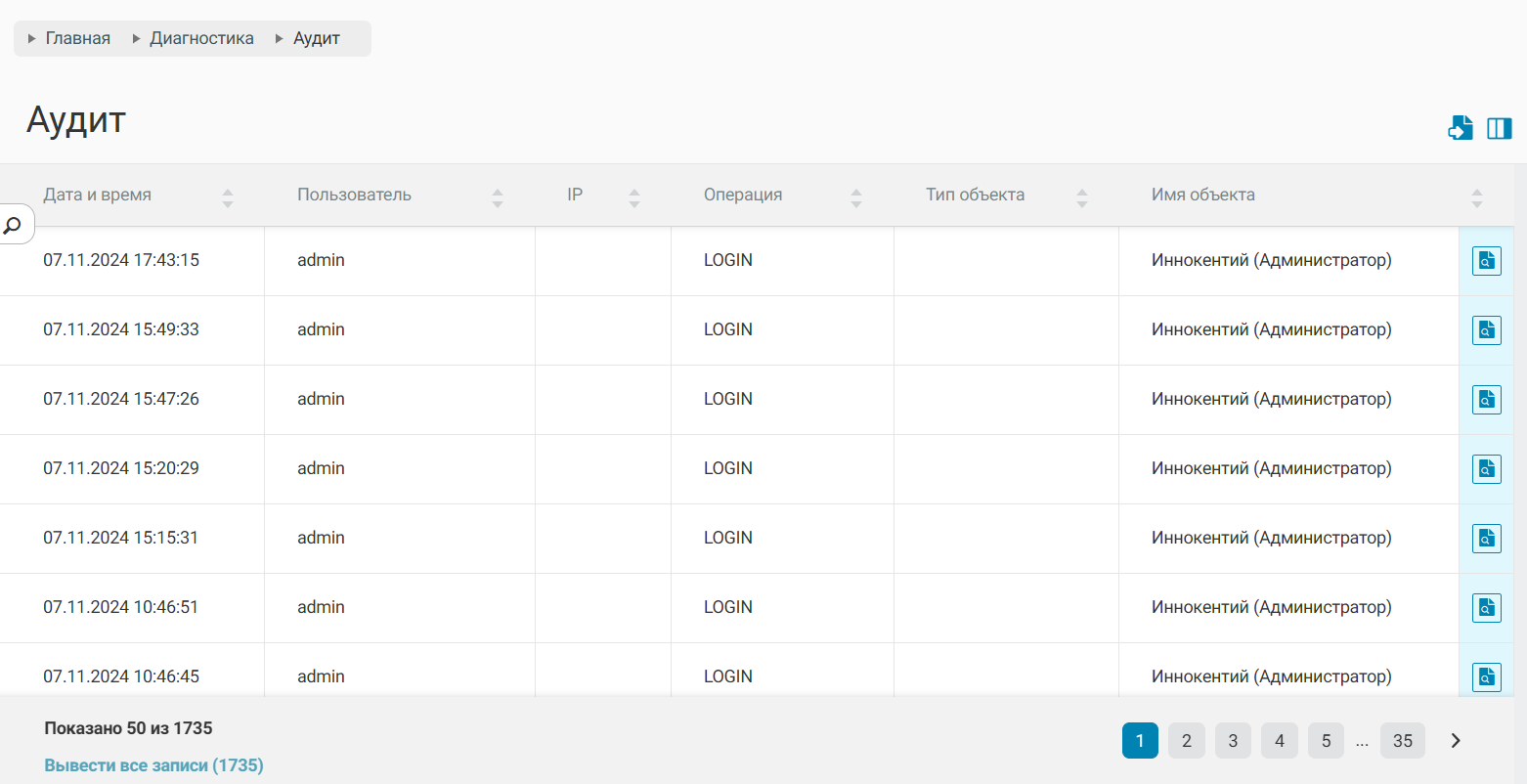The image size is (1527, 784).
Task: Navigate to Диагностика breadcrumb item
Action: (201, 38)
